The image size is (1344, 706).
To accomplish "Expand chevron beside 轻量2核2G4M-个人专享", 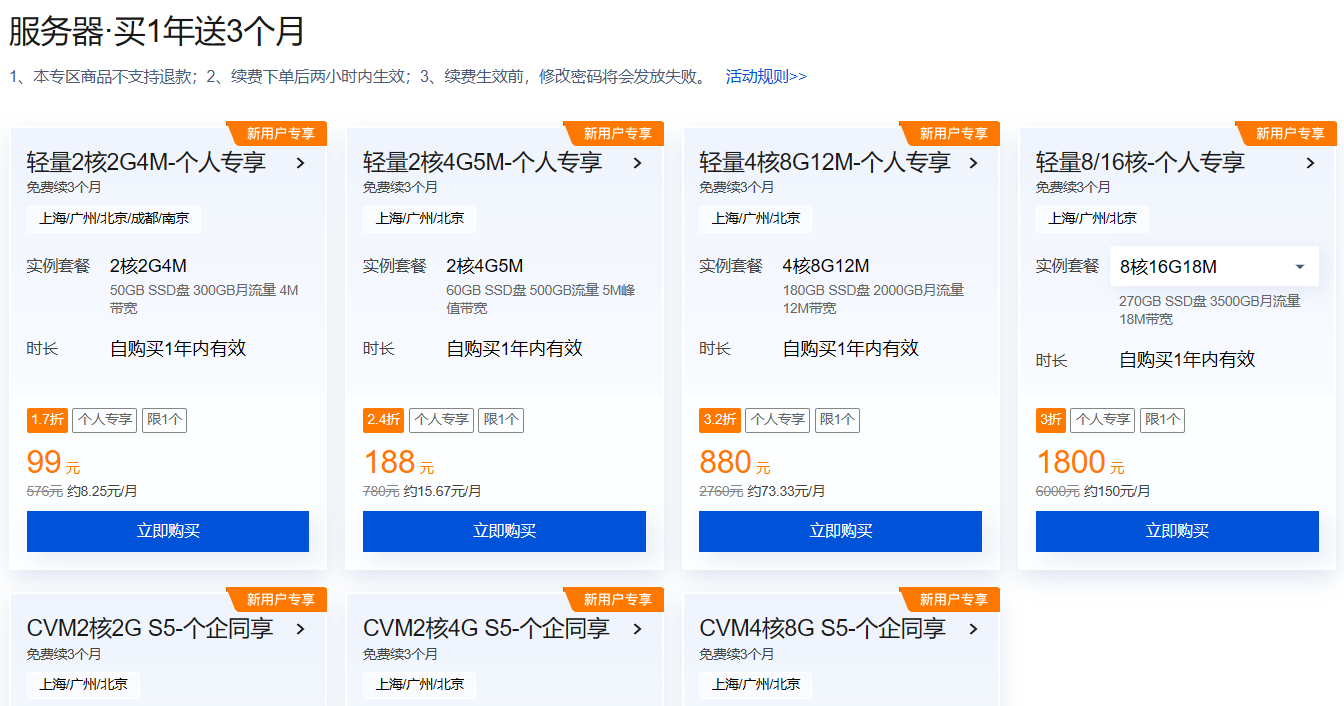I will 300,163.
